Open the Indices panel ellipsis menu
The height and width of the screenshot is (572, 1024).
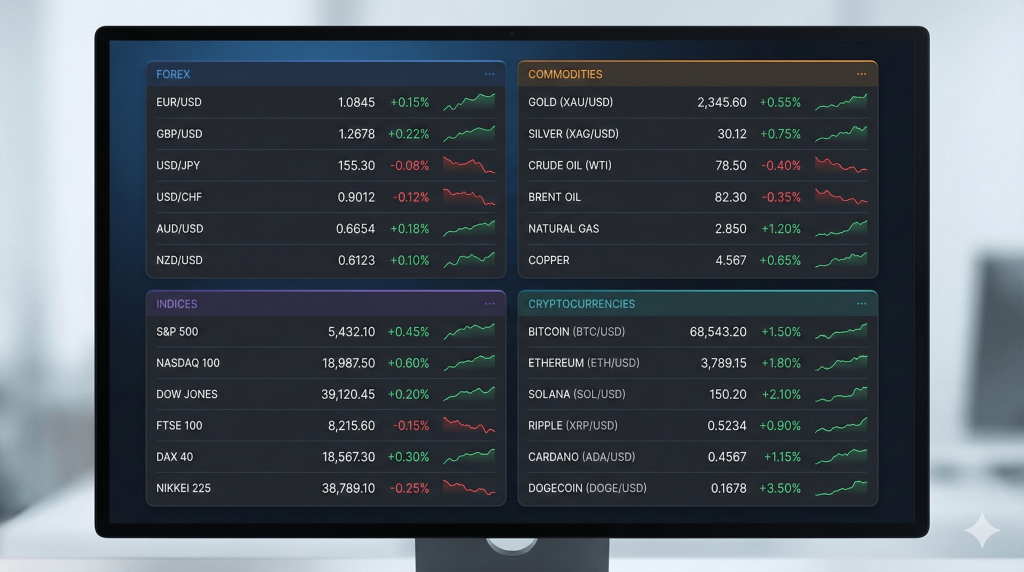489,303
